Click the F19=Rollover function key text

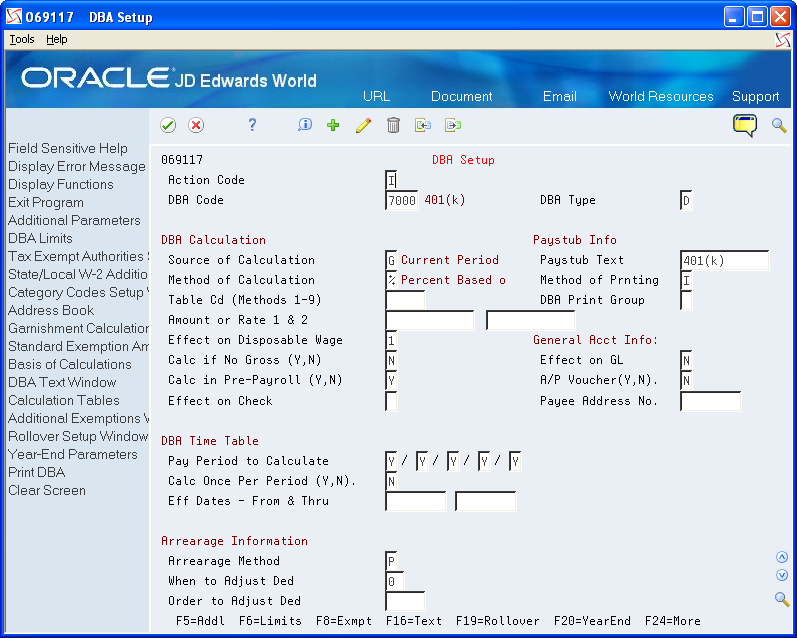497,621
